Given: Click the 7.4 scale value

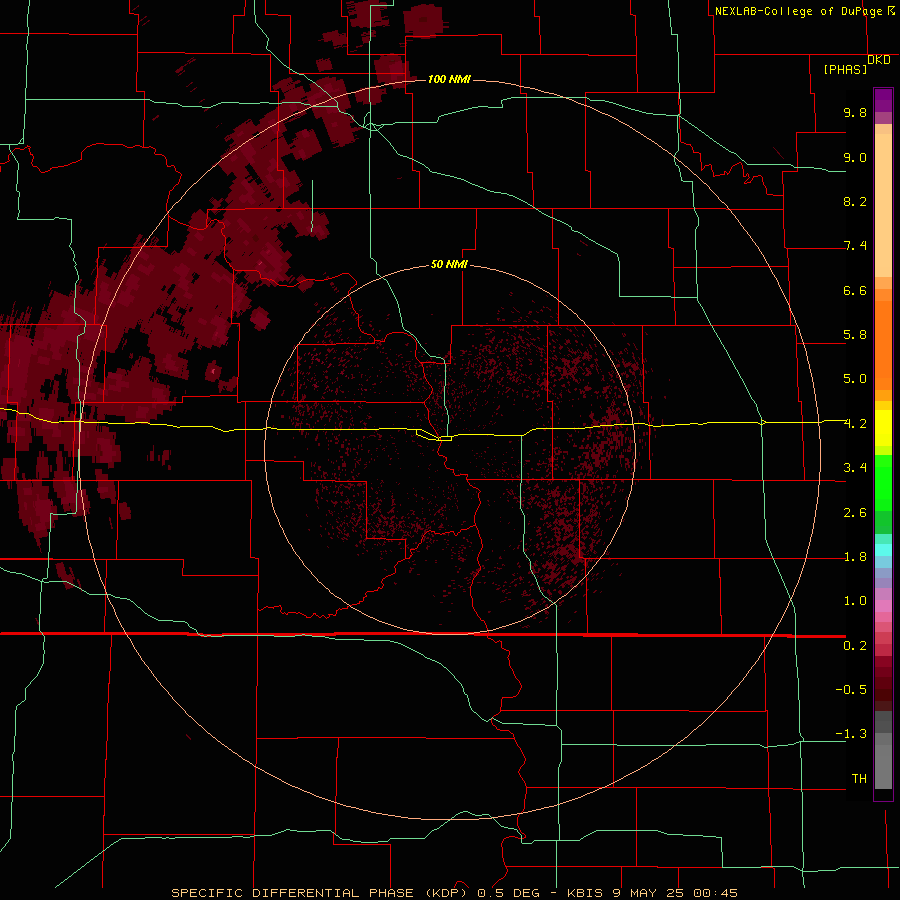Looking at the screenshot, I should click(855, 246).
